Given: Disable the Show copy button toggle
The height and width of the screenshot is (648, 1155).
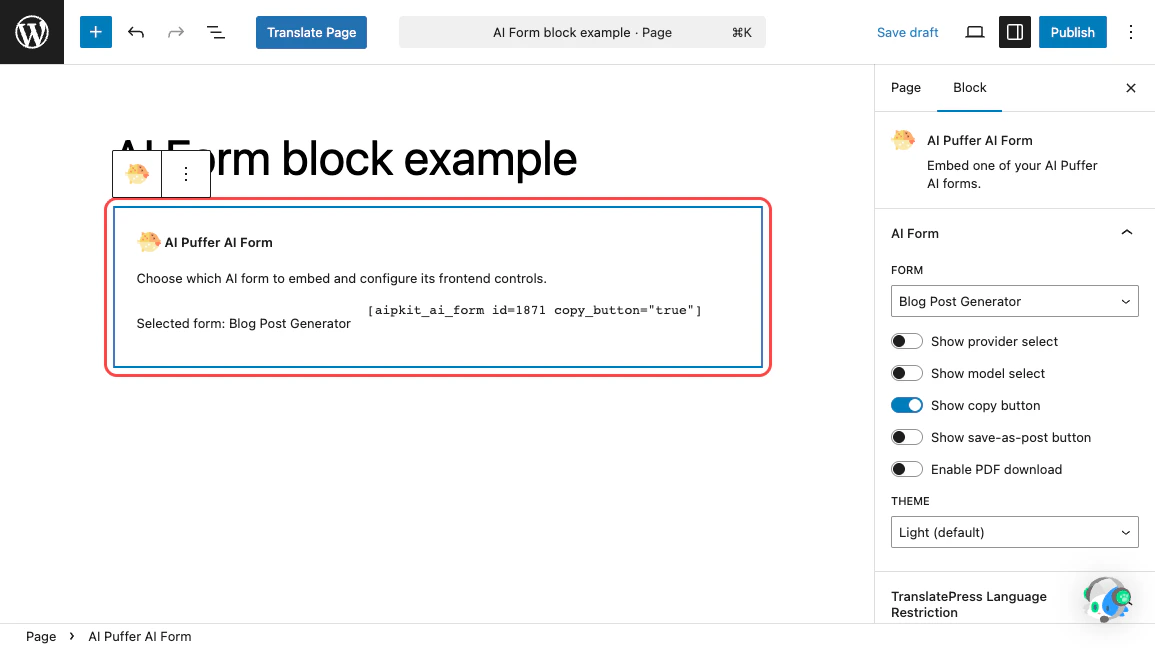Looking at the screenshot, I should (x=907, y=405).
